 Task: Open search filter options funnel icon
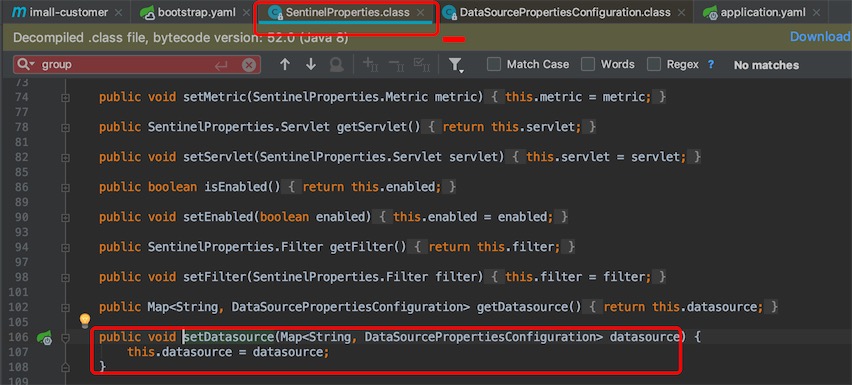pyautogui.click(x=455, y=65)
